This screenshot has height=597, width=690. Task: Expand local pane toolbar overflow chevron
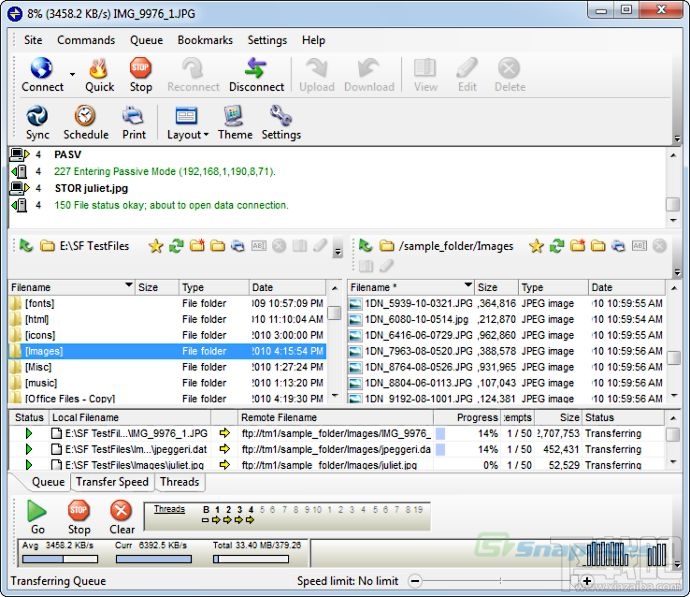click(338, 253)
